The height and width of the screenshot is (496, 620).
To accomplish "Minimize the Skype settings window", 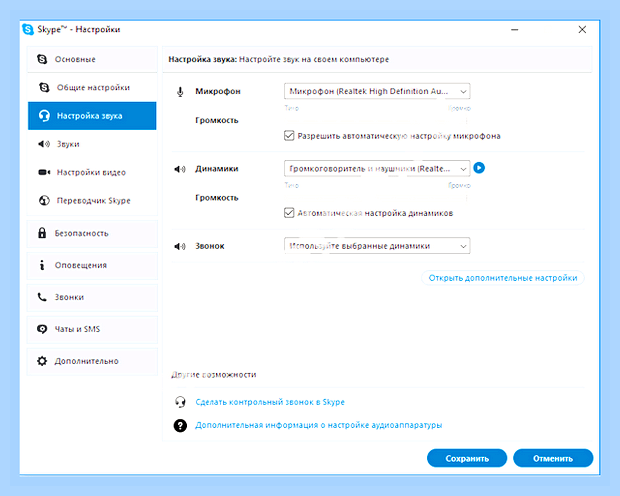I will (x=514, y=30).
